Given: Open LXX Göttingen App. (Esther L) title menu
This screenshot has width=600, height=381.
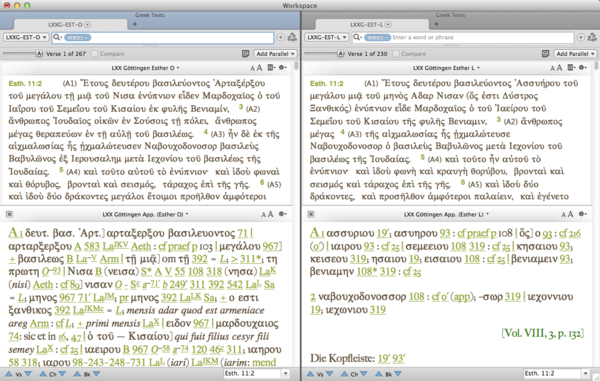Looking at the screenshot, I should pyautogui.click(x=446, y=215).
